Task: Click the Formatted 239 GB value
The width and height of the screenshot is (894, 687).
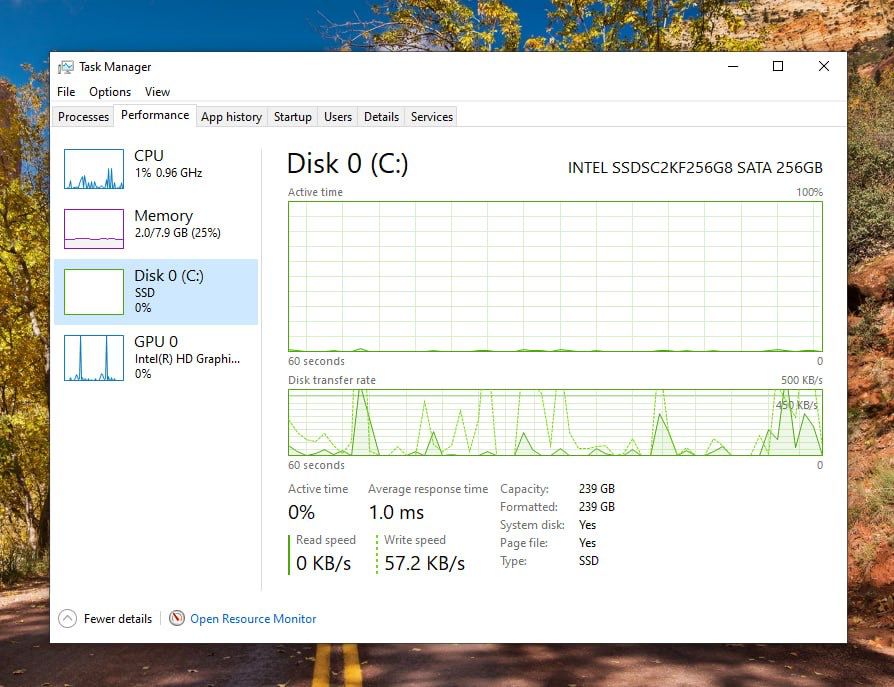Action: tap(597, 507)
